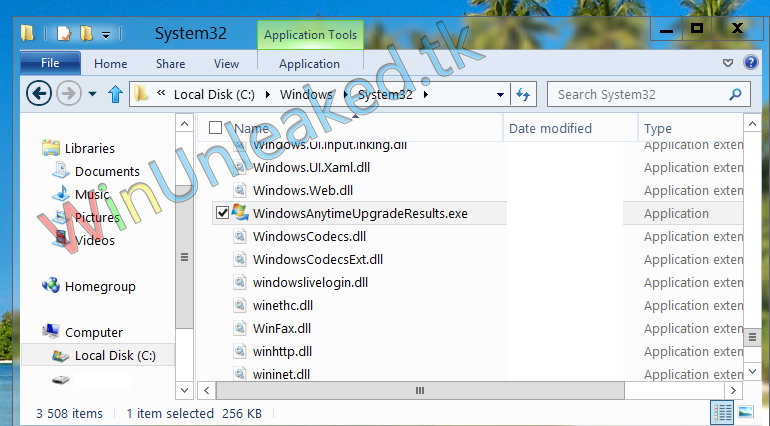Select the windowslivelogin.dll file
The width and height of the screenshot is (770, 426).
310,283
